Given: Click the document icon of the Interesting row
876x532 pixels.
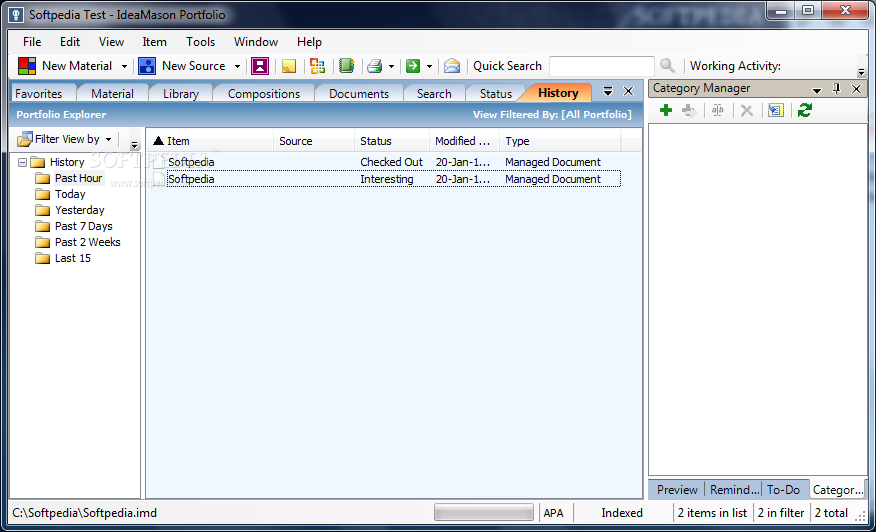Looking at the screenshot, I should click(x=159, y=179).
